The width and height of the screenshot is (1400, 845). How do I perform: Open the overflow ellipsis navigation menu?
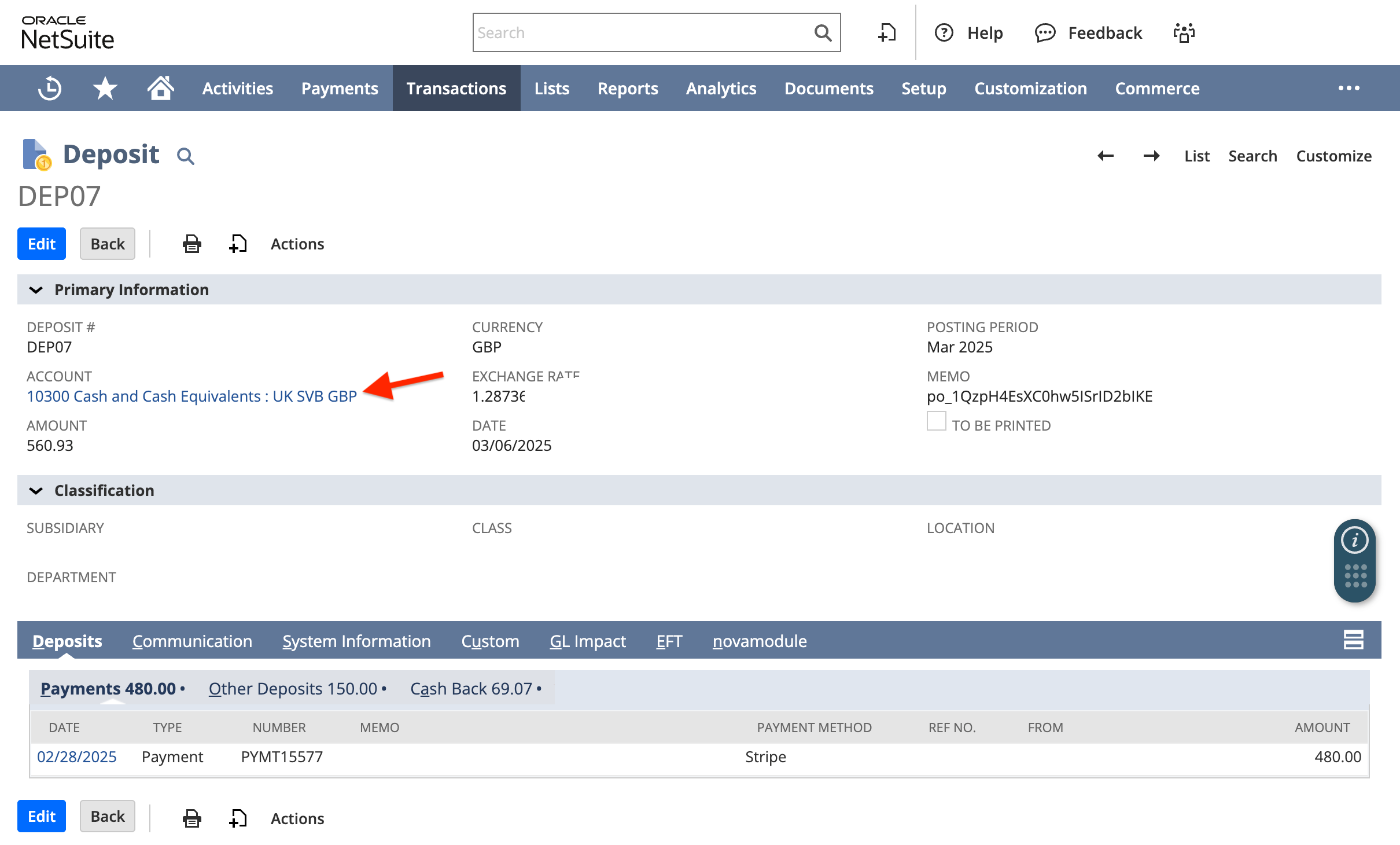pyautogui.click(x=1349, y=89)
